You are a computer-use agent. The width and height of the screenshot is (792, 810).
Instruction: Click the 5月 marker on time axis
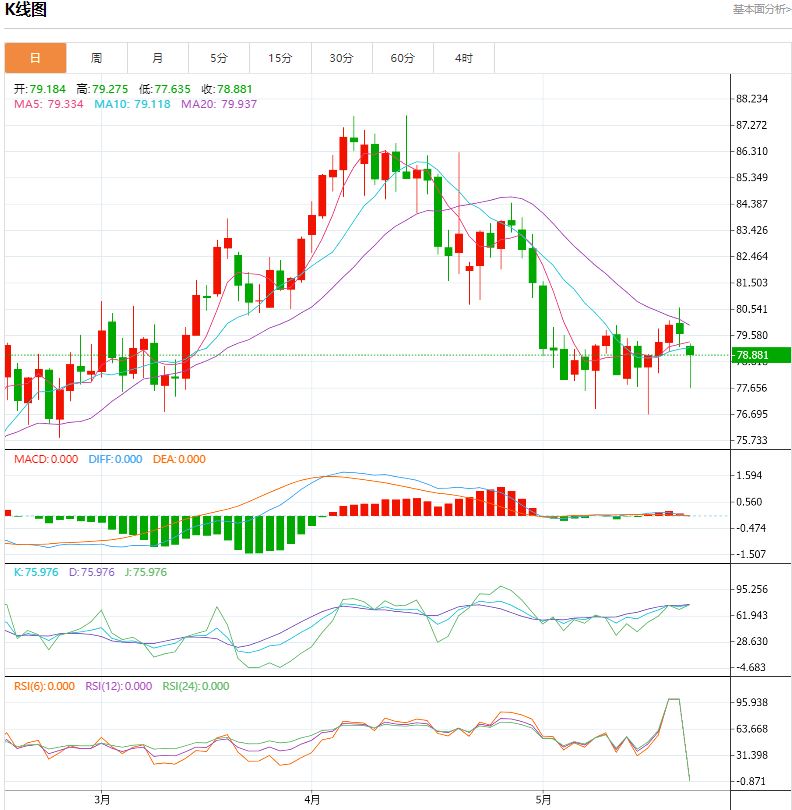543,799
